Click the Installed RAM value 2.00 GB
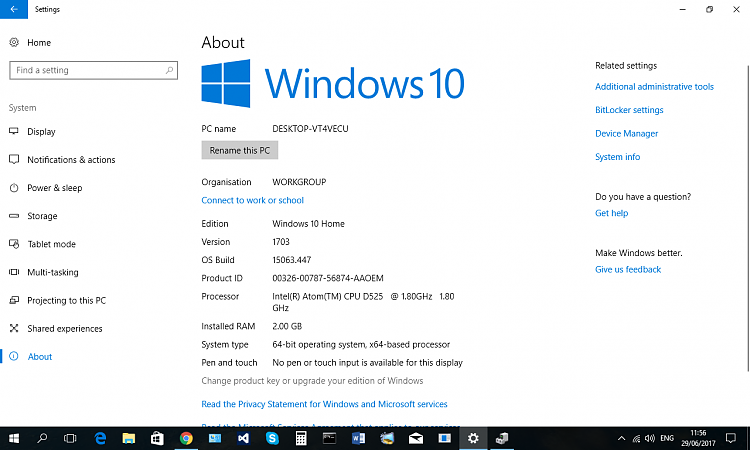 click(287, 327)
